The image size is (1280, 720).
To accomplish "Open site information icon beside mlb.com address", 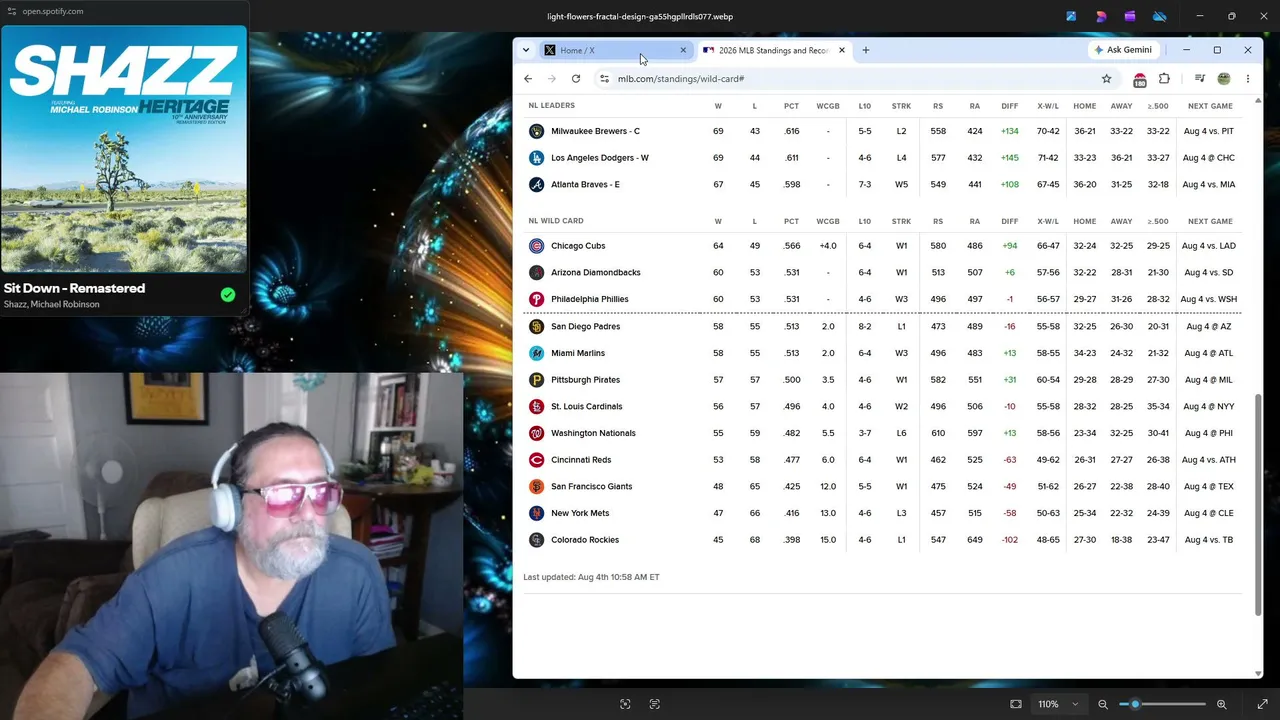I will (604, 79).
